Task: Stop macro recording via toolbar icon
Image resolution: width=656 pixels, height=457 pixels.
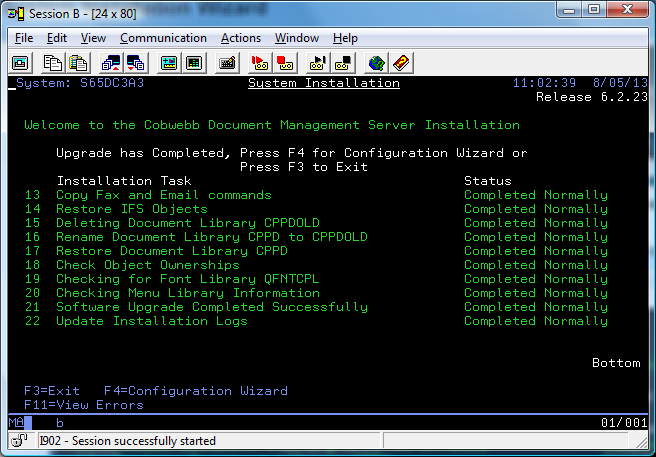Action: point(285,63)
